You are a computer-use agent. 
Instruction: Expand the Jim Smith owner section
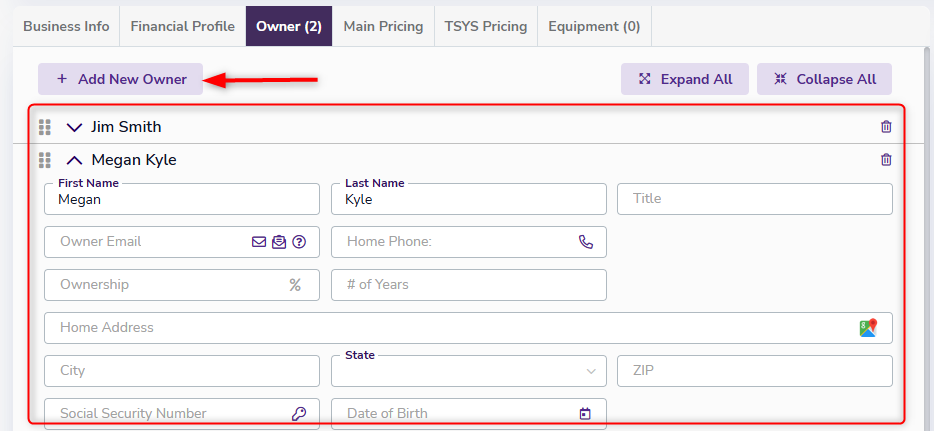tap(74, 127)
